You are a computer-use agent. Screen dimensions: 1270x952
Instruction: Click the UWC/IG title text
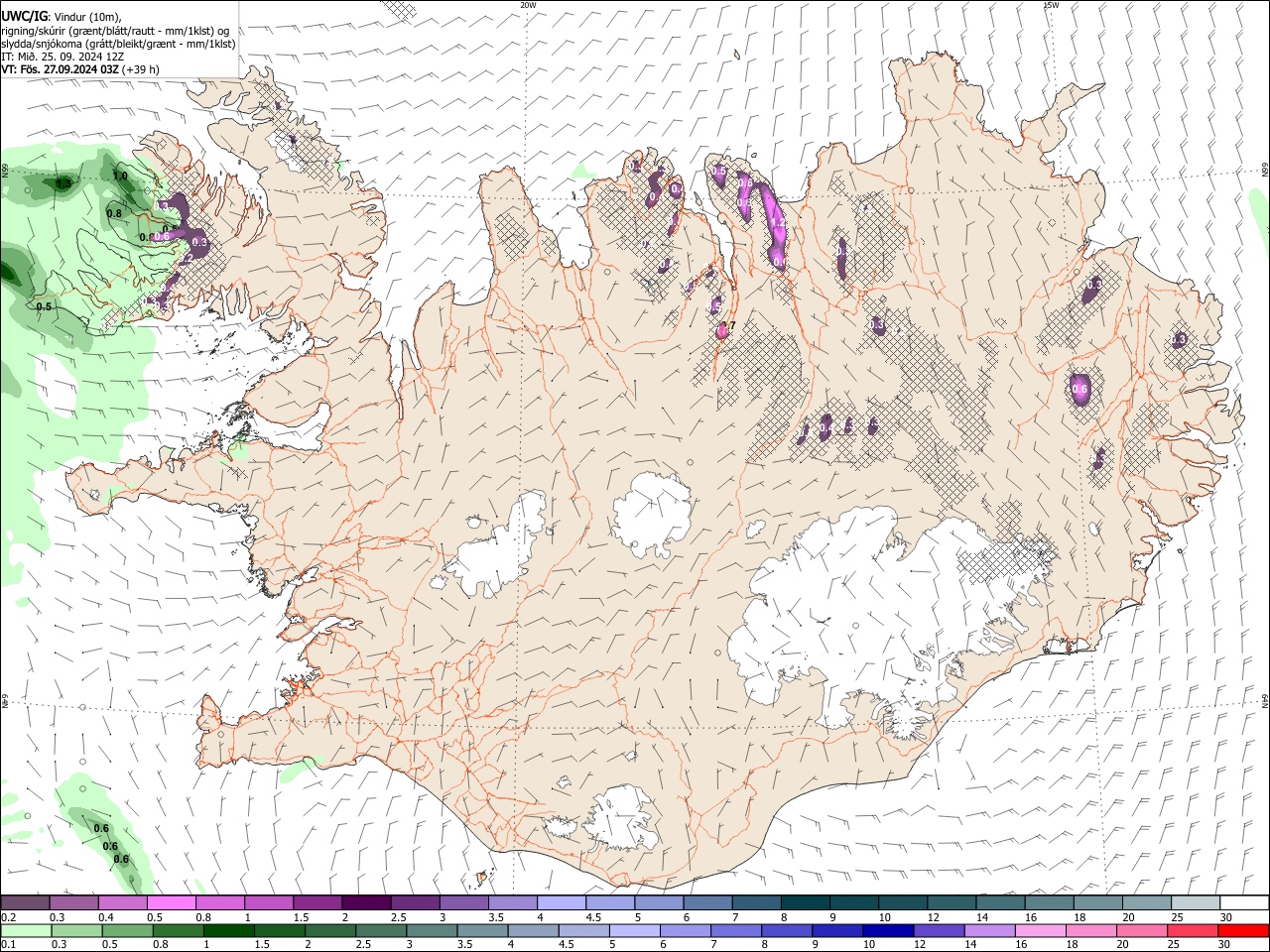(24, 16)
